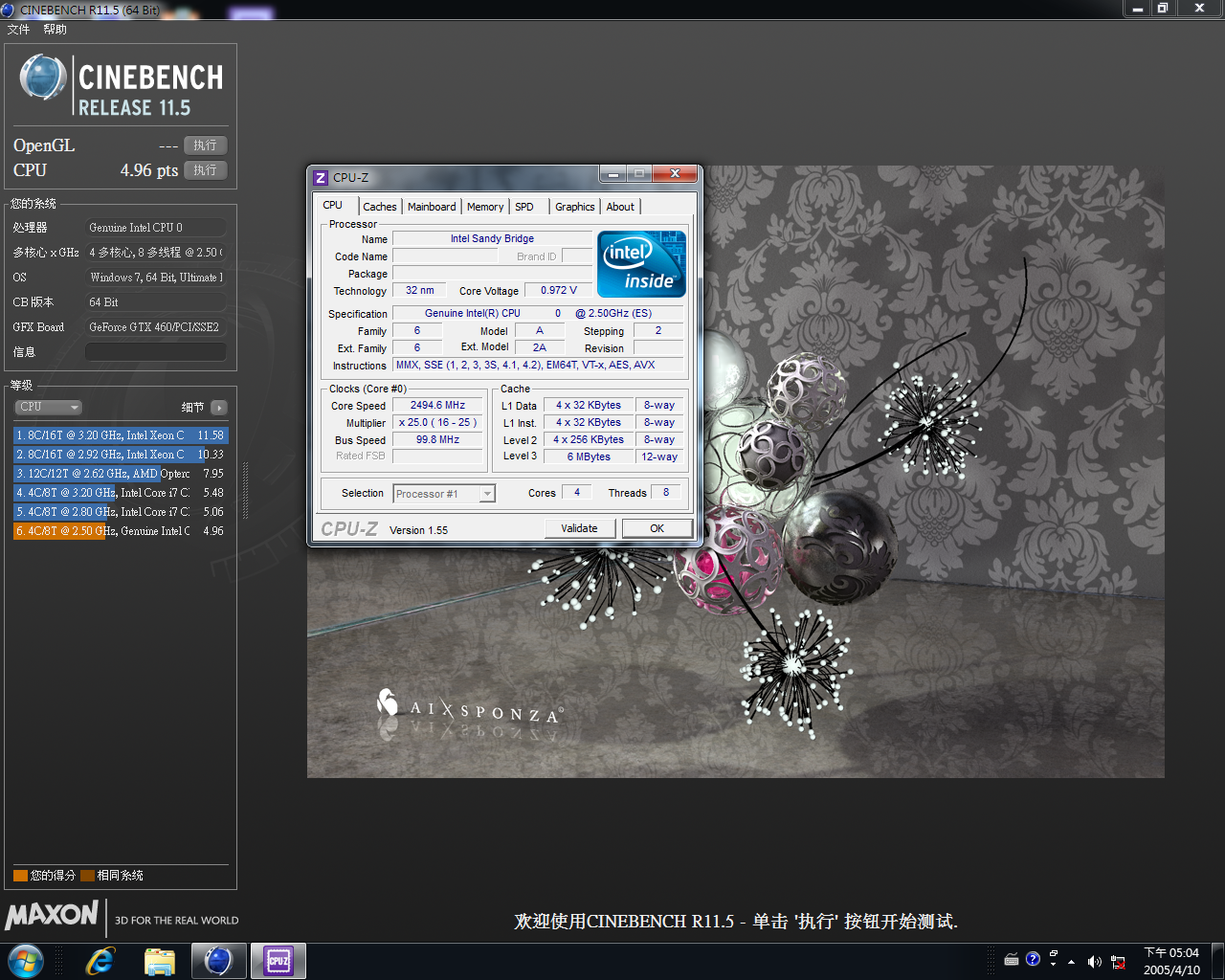Select ranking row 12C/12T AMD Opteron
Viewport: 1225px width, 980px height.
click(x=121, y=474)
